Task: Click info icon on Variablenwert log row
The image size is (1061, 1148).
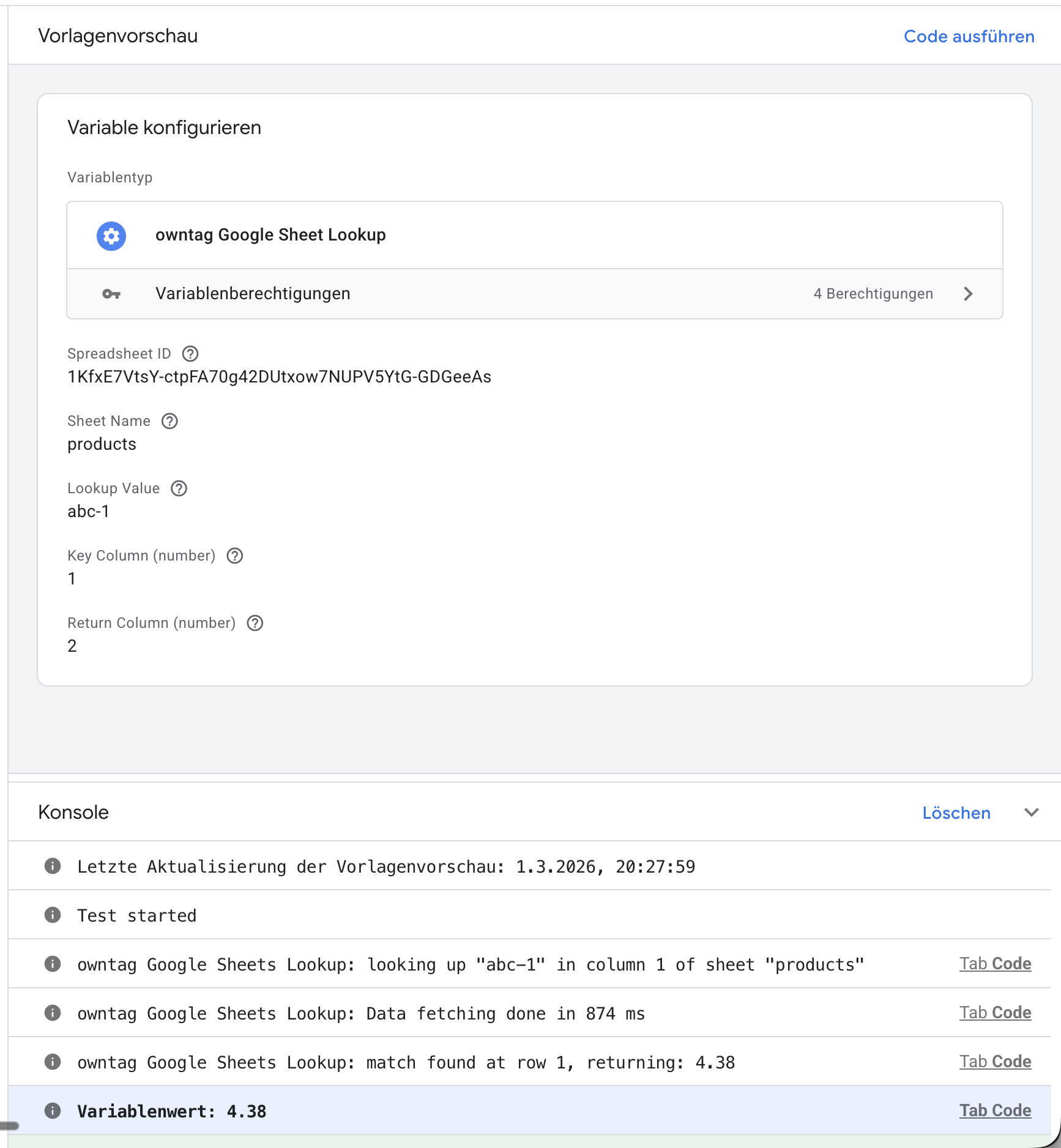Action: click(53, 1111)
